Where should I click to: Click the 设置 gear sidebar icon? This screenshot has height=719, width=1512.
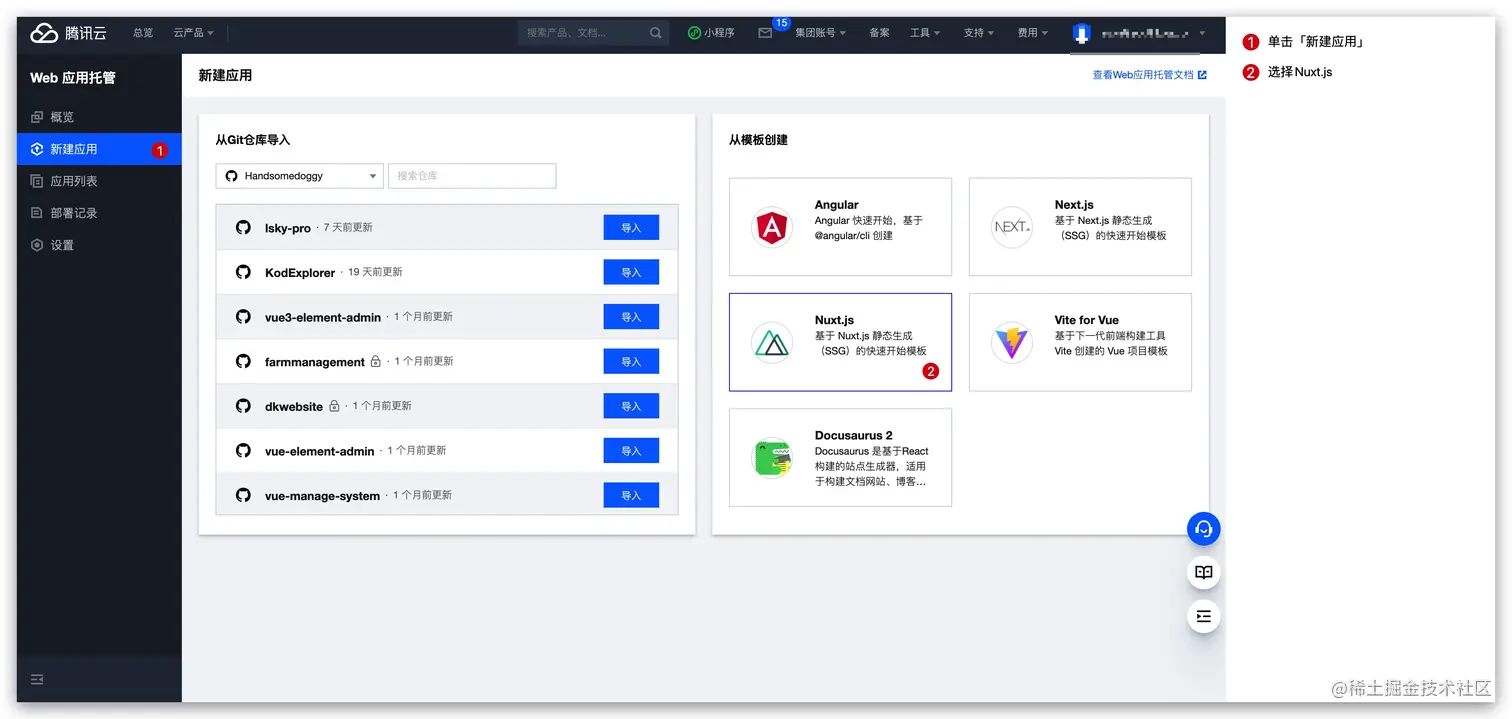[x=37, y=245]
